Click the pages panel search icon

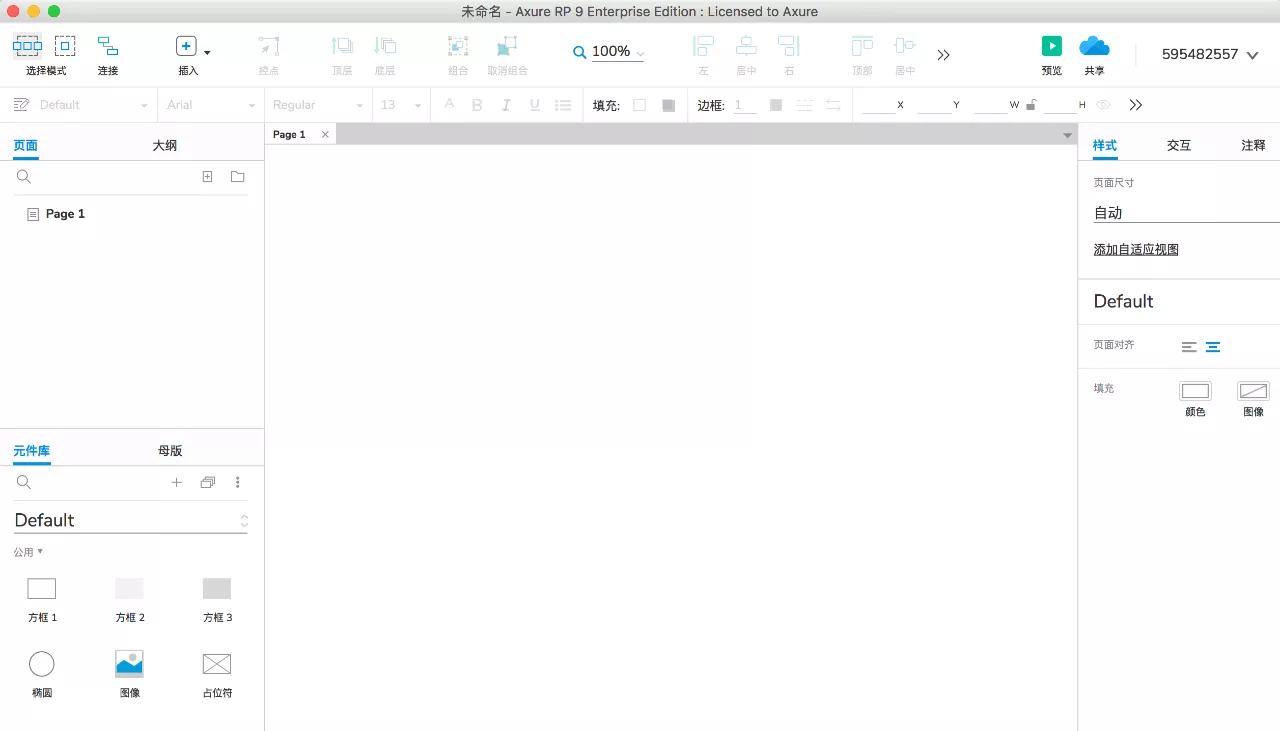pyautogui.click(x=24, y=176)
